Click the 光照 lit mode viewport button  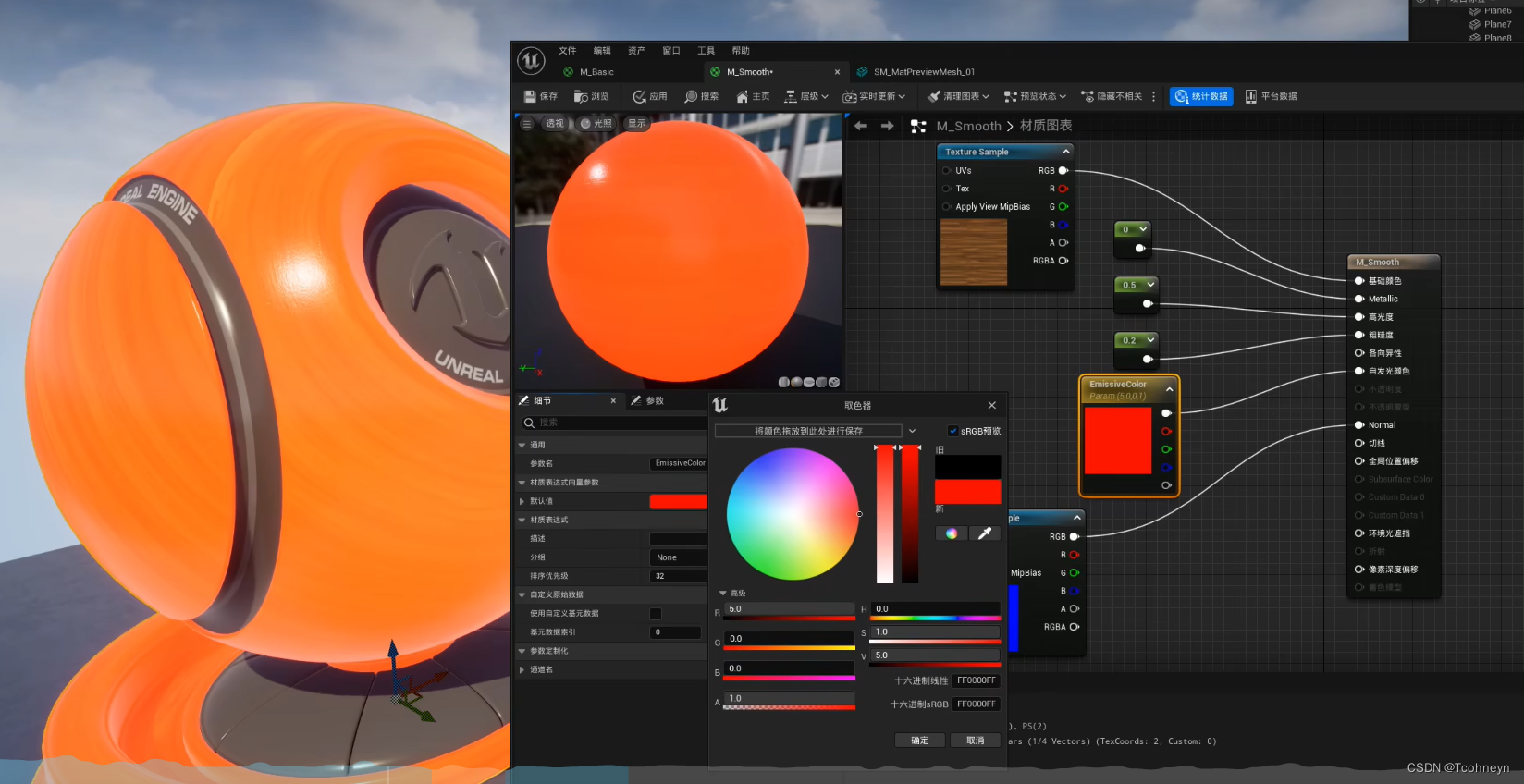(x=596, y=123)
